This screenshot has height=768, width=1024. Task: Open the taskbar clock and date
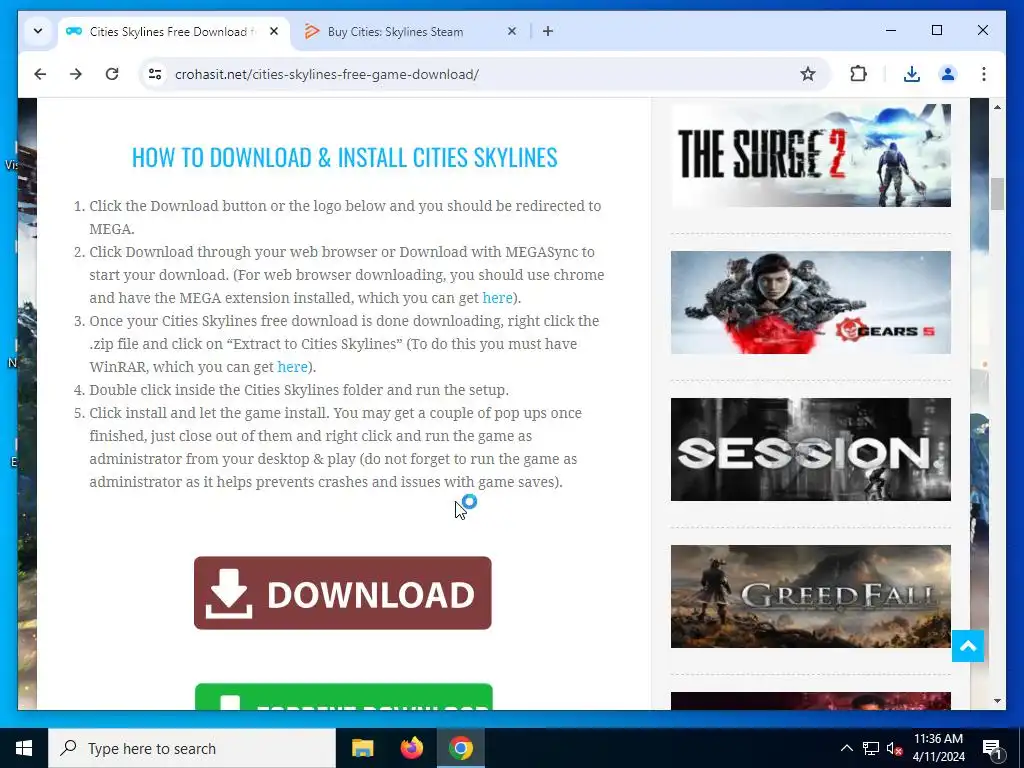click(x=938, y=748)
